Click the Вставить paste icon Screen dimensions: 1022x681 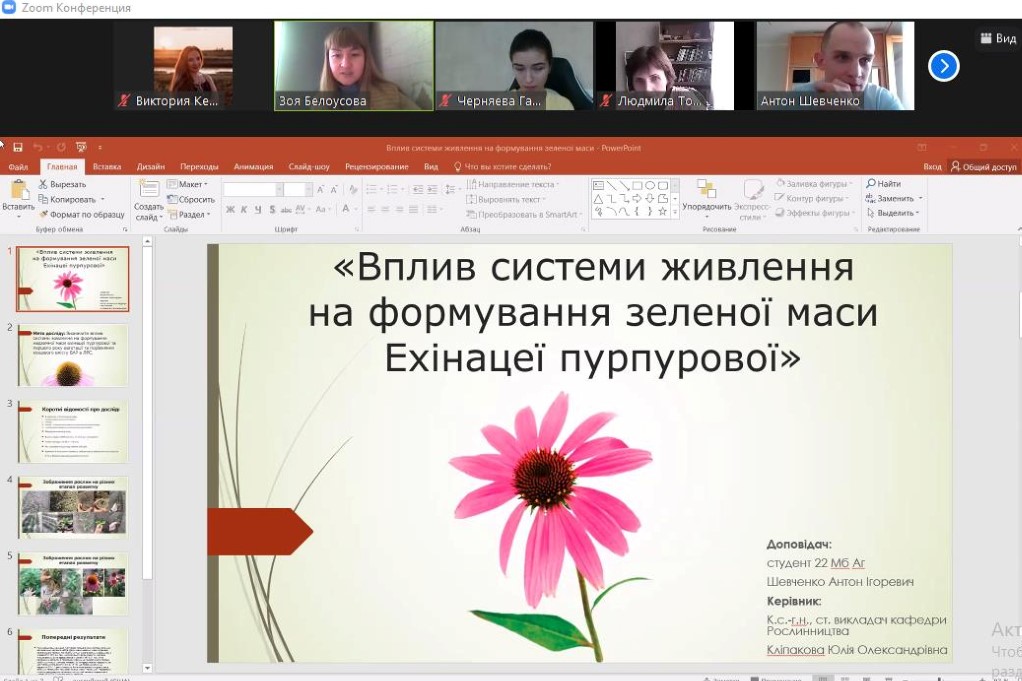point(19,189)
